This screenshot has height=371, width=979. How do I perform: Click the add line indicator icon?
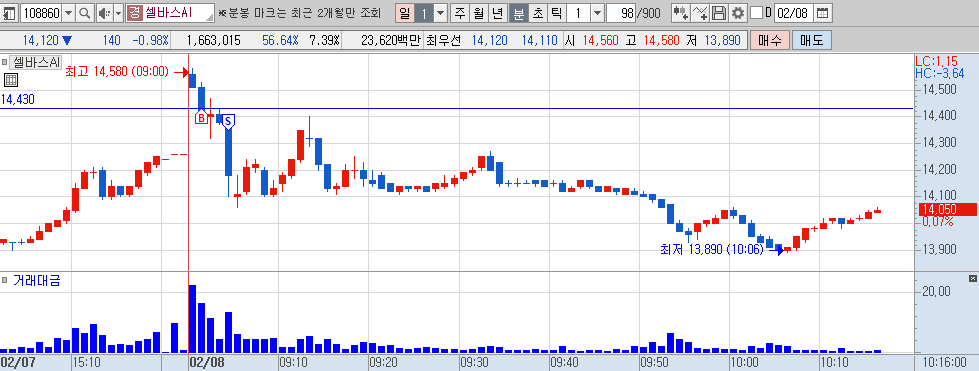click(x=701, y=12)
